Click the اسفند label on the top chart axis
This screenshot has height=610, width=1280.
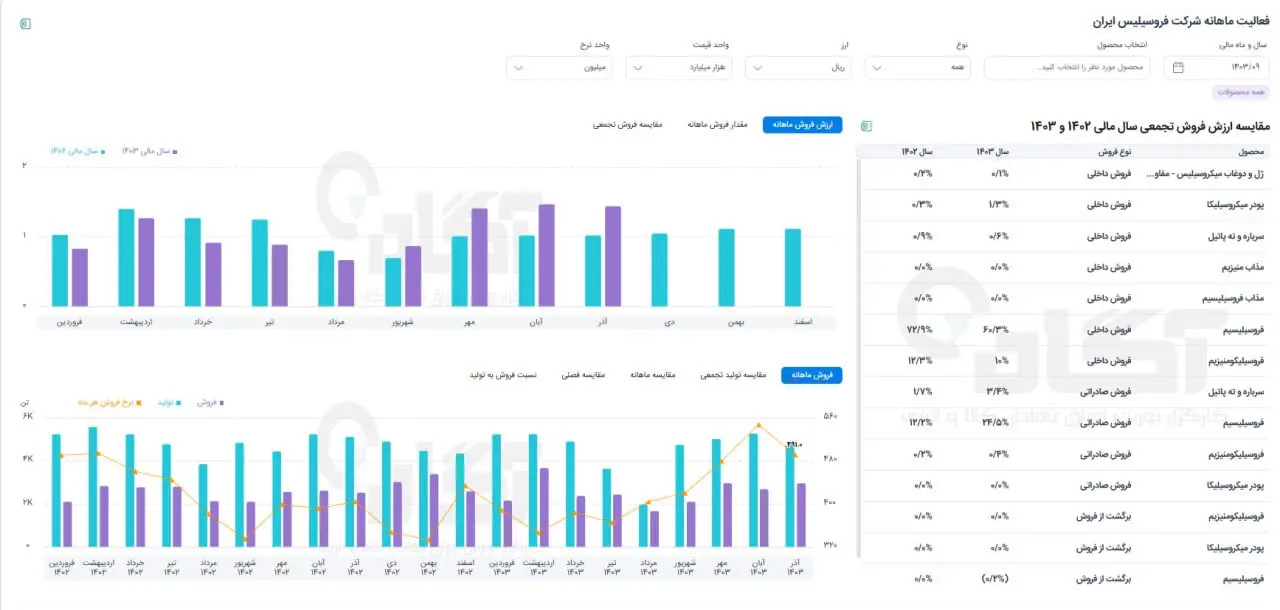point(801,322)
